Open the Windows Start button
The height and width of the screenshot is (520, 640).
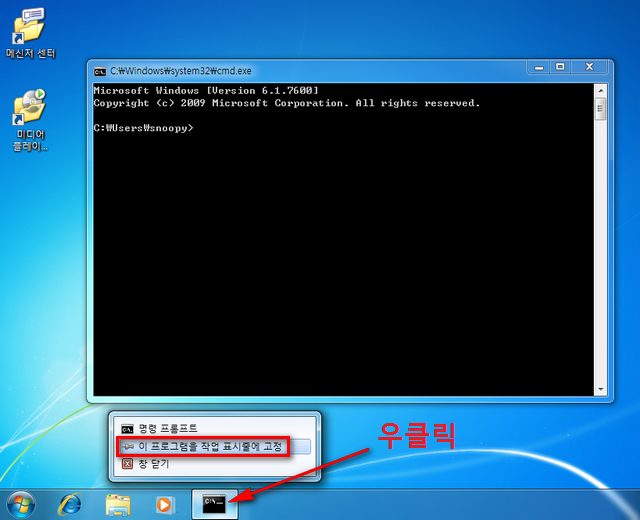[21, 504]
